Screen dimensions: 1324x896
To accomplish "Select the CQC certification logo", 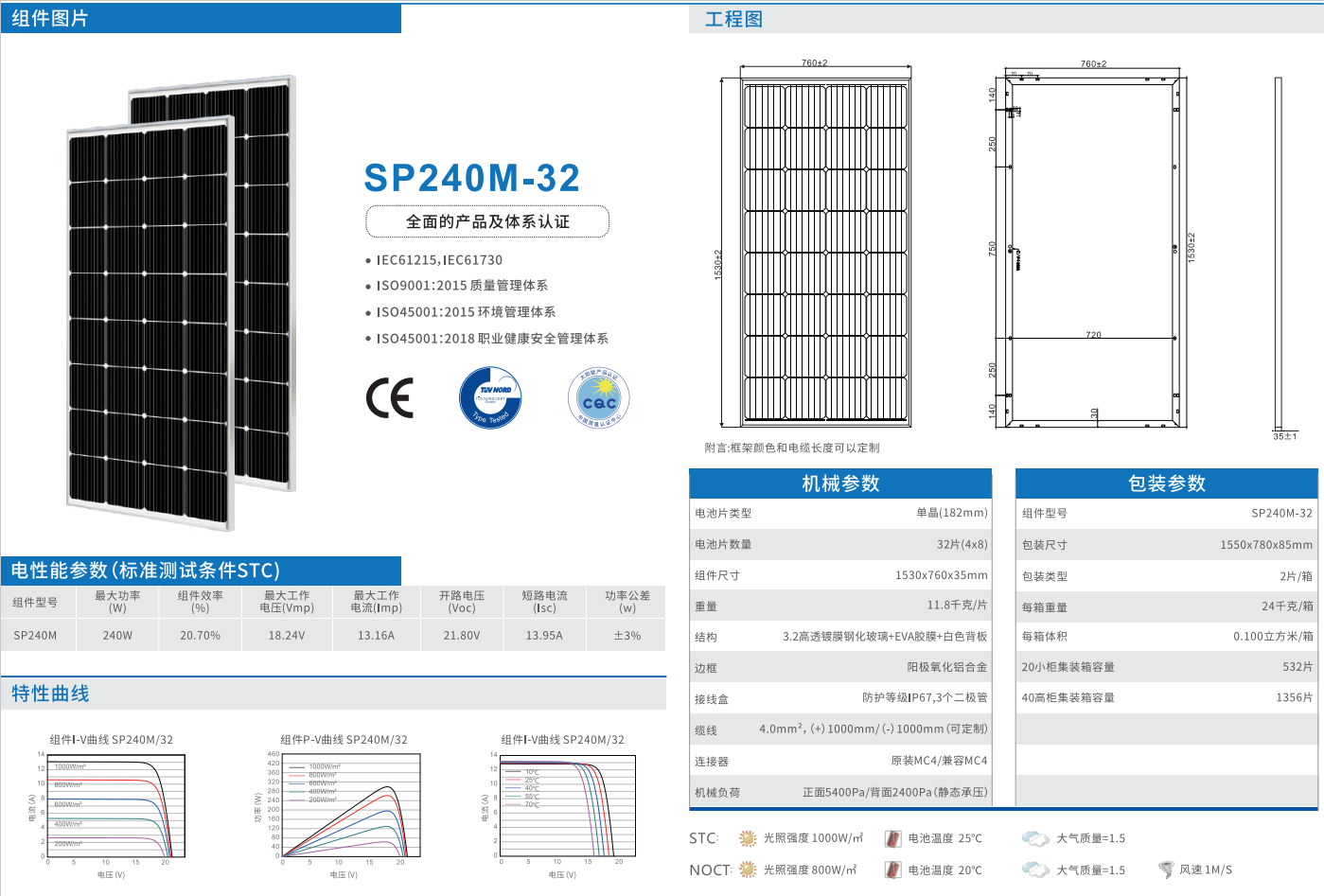I will coord(599,398).
